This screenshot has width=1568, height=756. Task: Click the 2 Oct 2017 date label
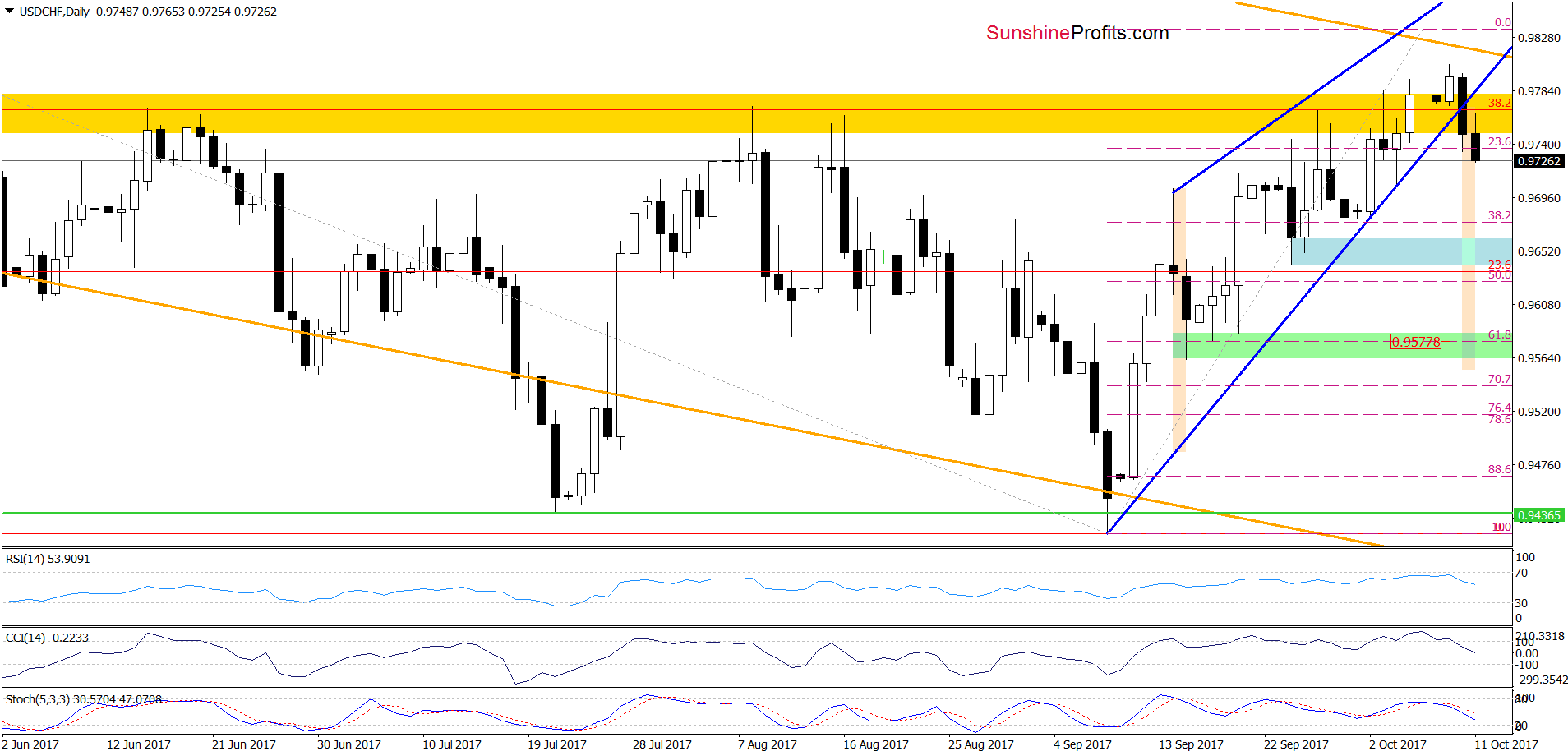click(1398, 744)
